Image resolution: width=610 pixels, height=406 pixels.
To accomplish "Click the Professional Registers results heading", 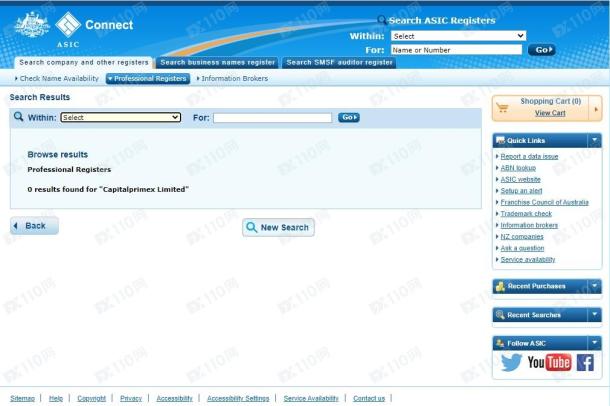I will tap(69, 170).
